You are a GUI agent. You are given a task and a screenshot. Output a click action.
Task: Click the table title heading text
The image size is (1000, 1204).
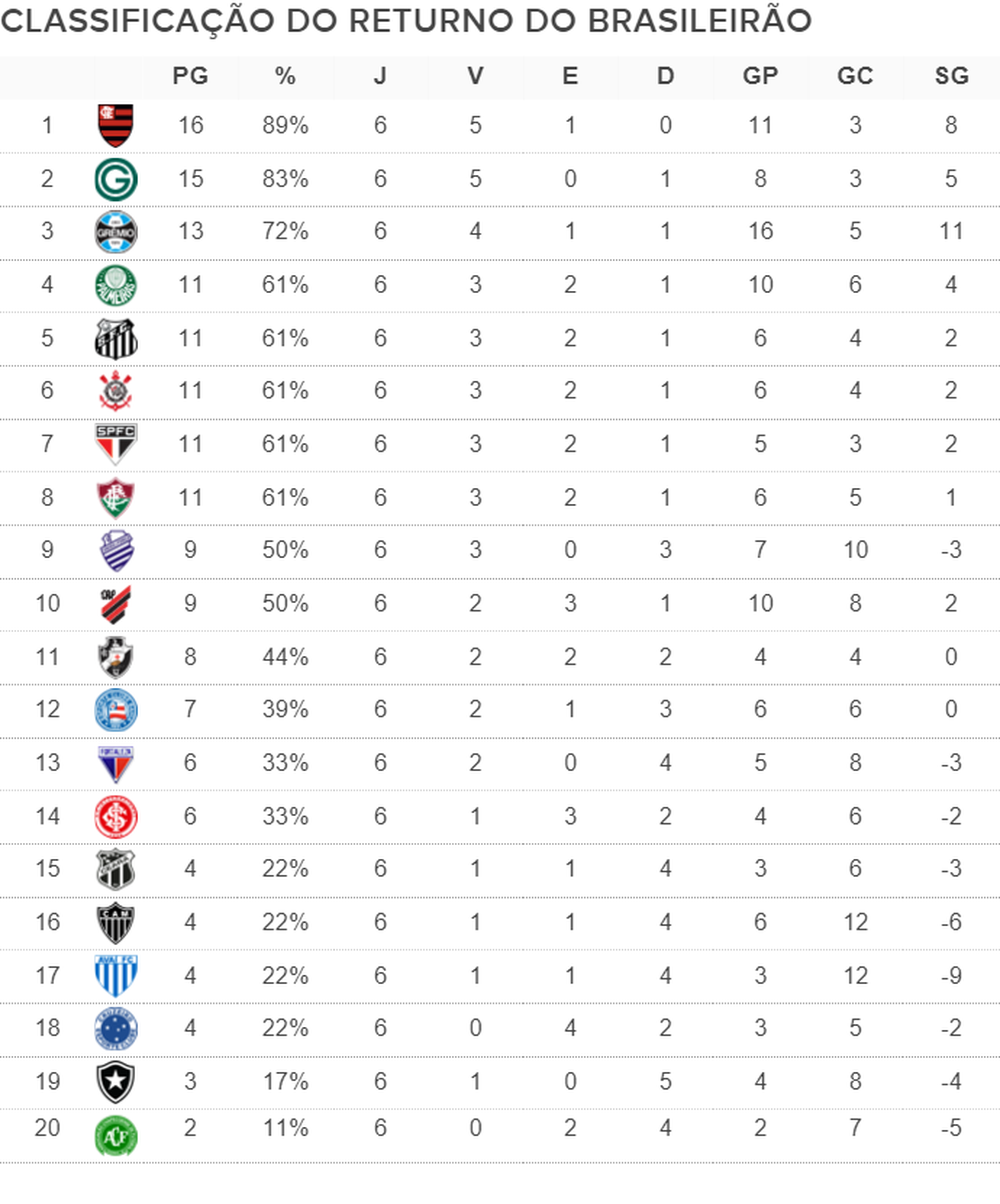click(x=406, y=23)
